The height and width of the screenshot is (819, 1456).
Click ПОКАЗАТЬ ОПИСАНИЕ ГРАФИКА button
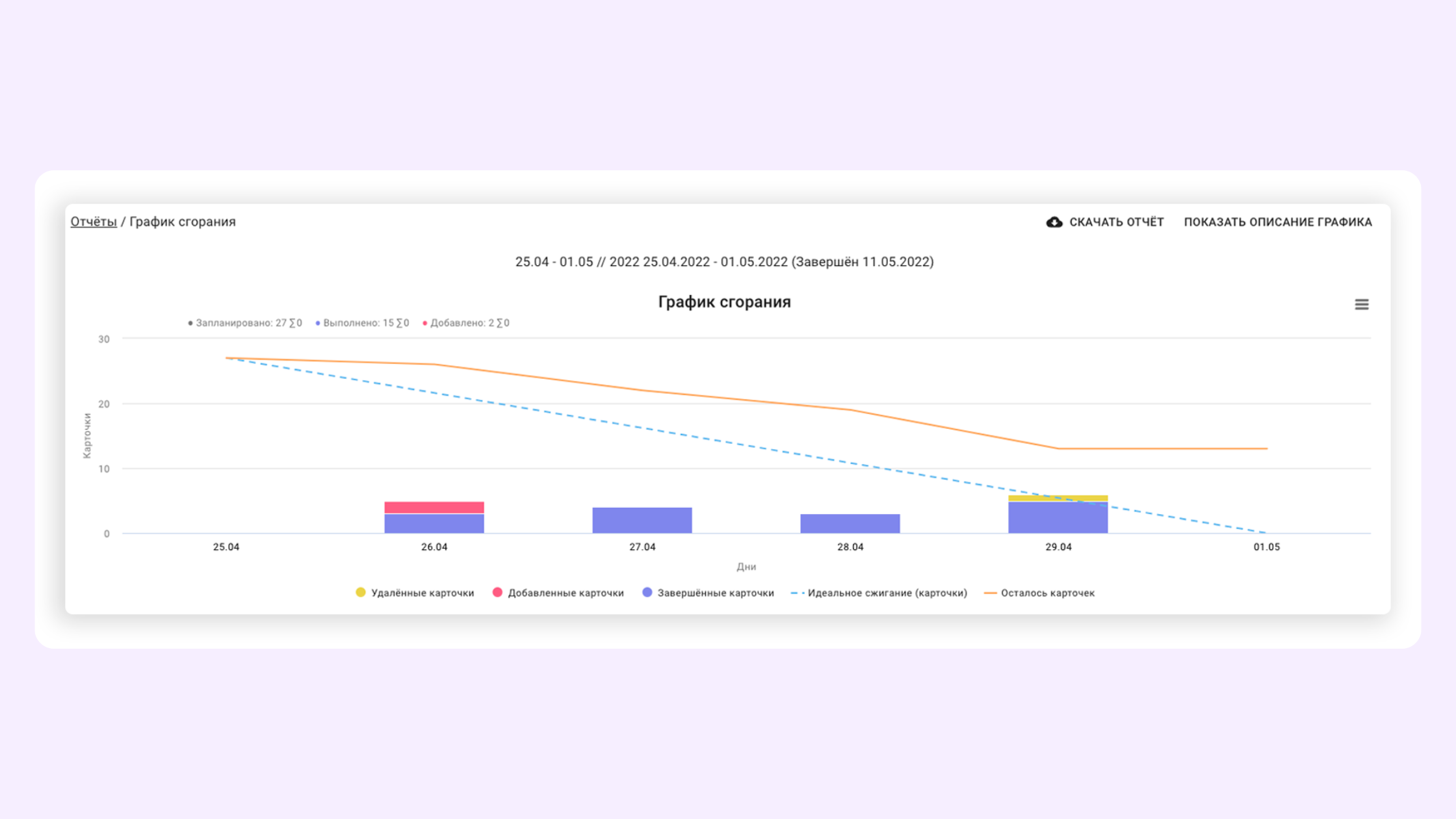[x=1277, y=222]
